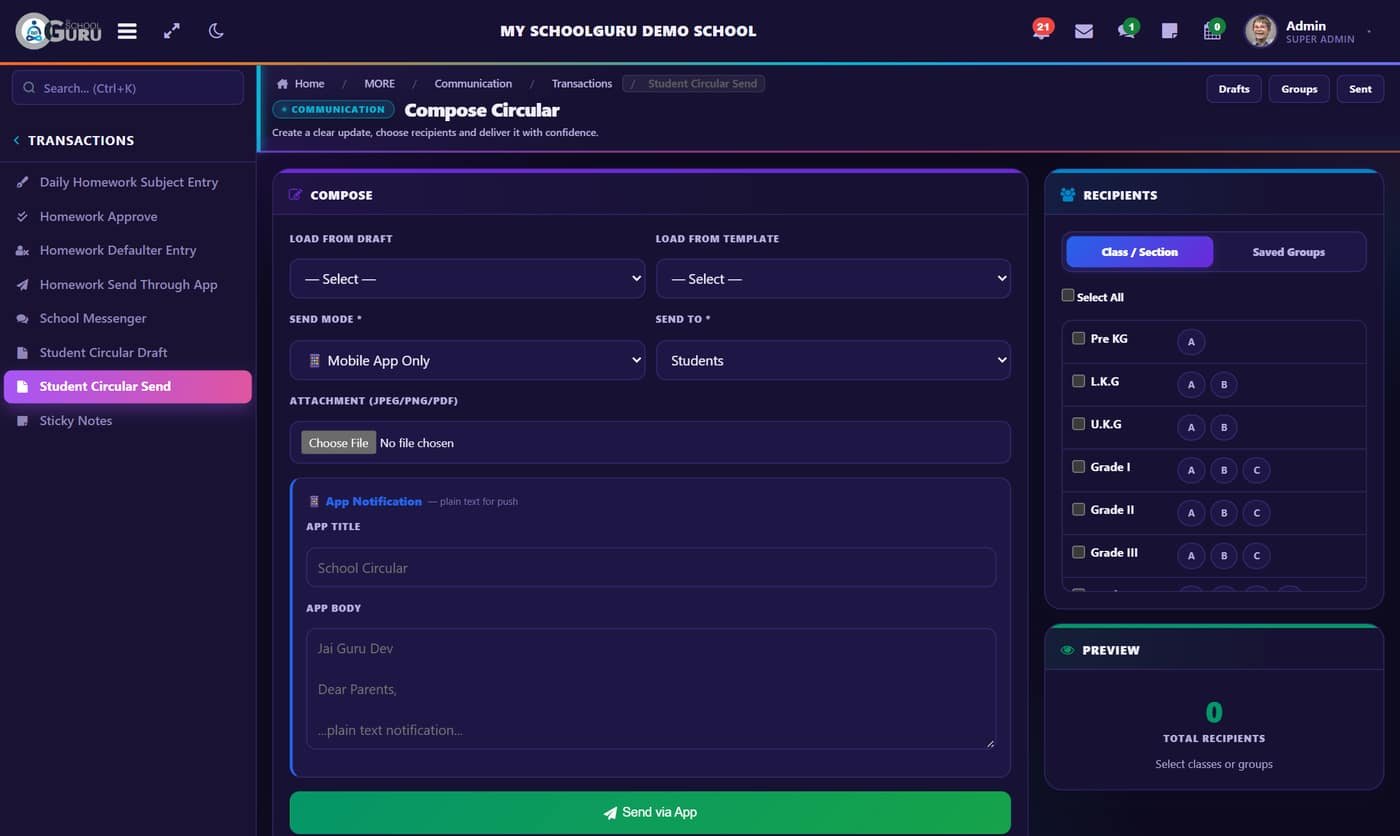Toggle fullscreen with the expand arrows icon
This screenshot has height=836, width=1400.
click(172, 31)
